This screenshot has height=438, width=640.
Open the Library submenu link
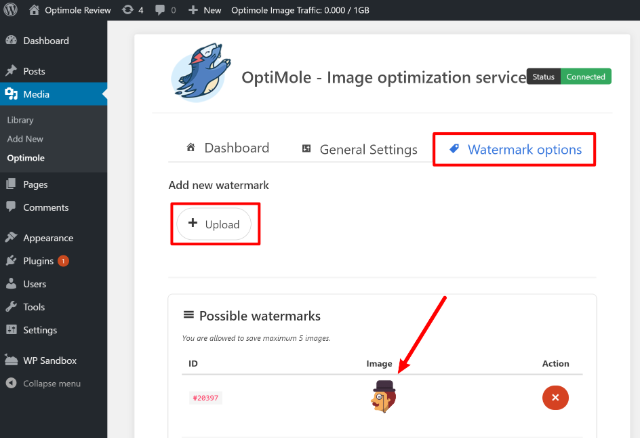point(20,120)
